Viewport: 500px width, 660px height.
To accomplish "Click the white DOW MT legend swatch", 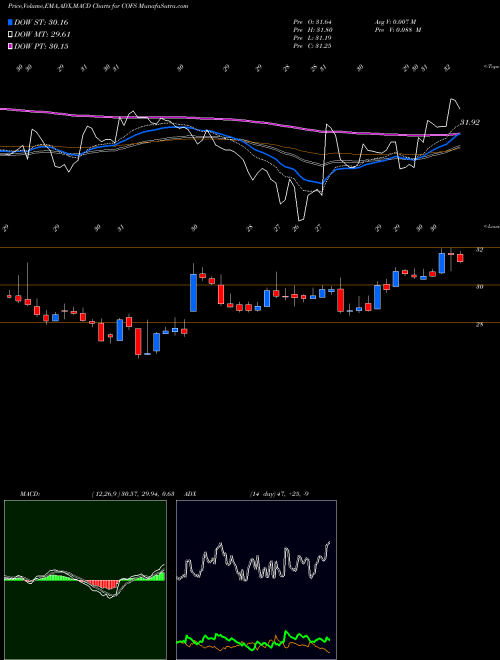I will tap(11, 35).
